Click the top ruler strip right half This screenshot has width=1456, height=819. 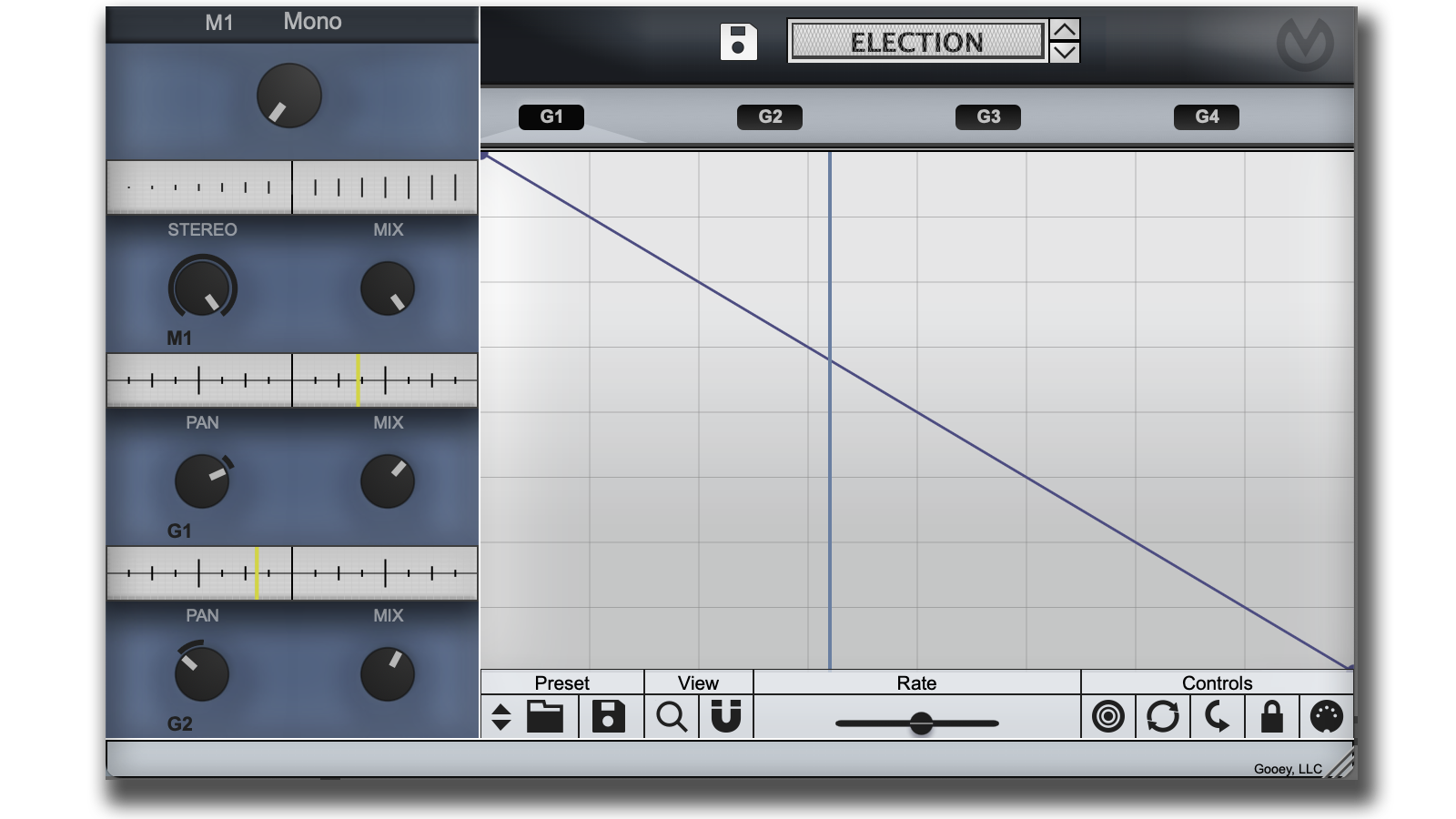[x=385, y=187]
